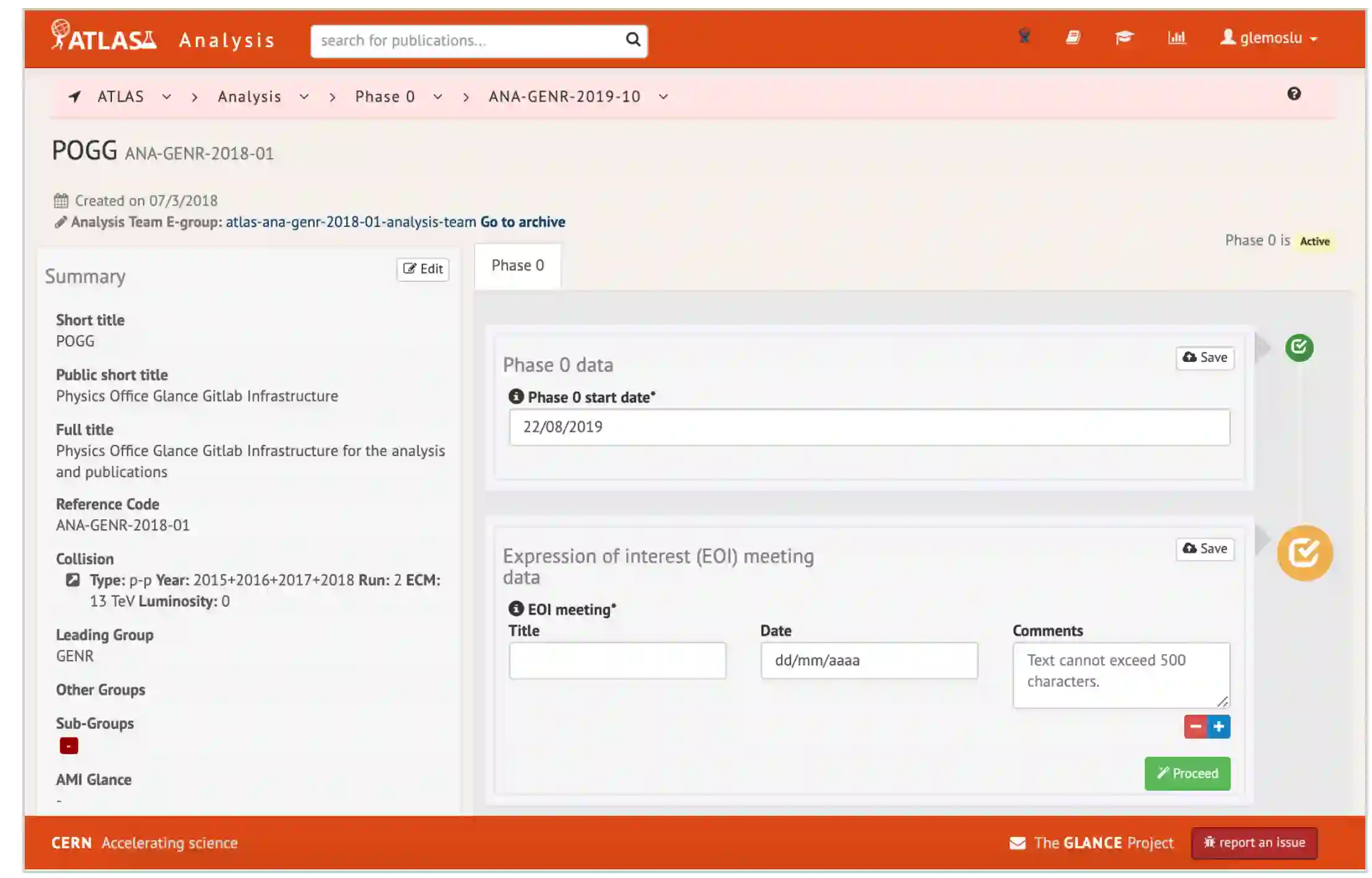Click the Phase 0 start date info icon
Image resolution: width=1372 pixels, height=878 pixels.
[x=516, y=397]
